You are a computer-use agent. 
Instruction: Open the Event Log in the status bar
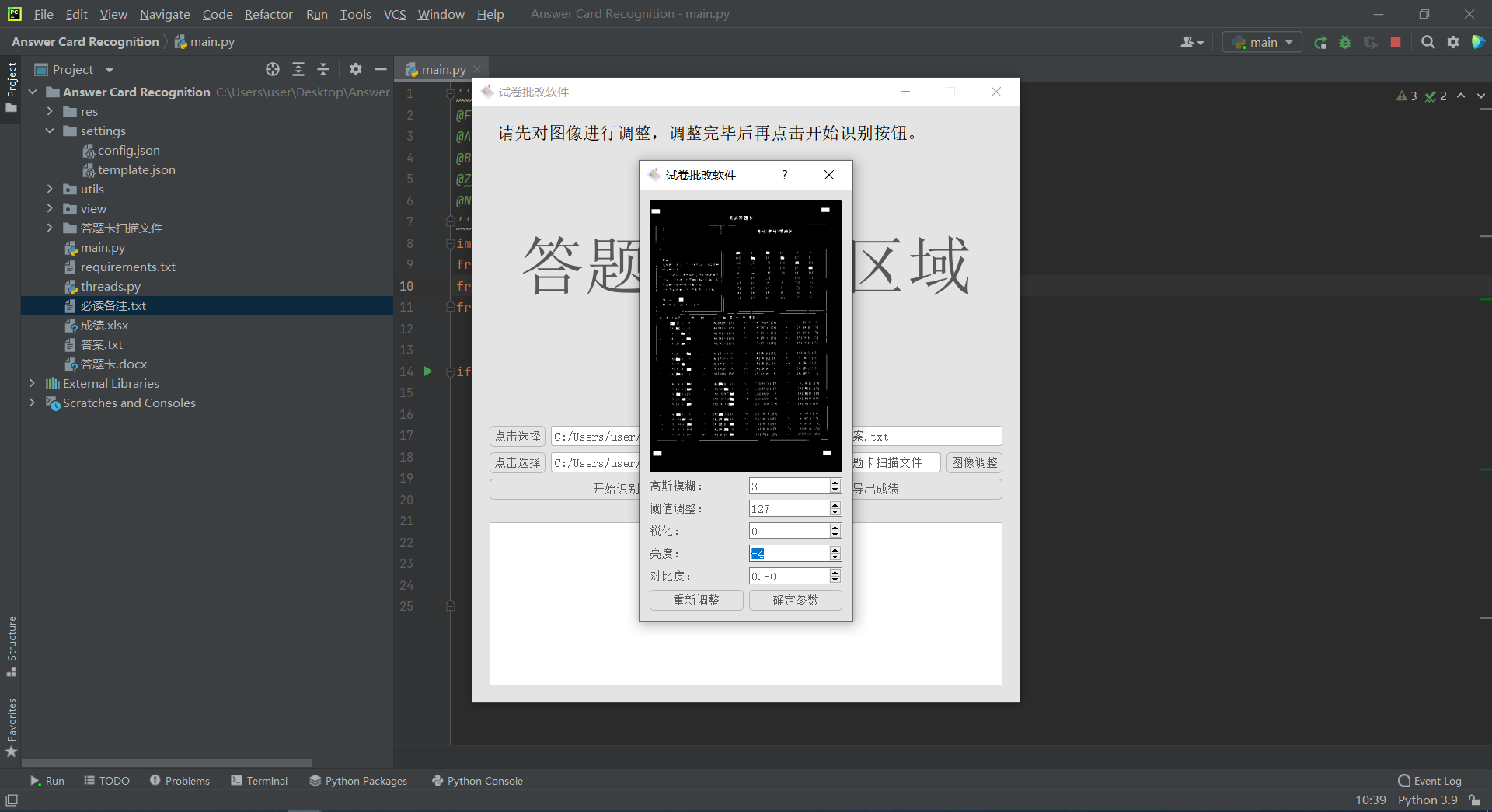coord(1436,781)
